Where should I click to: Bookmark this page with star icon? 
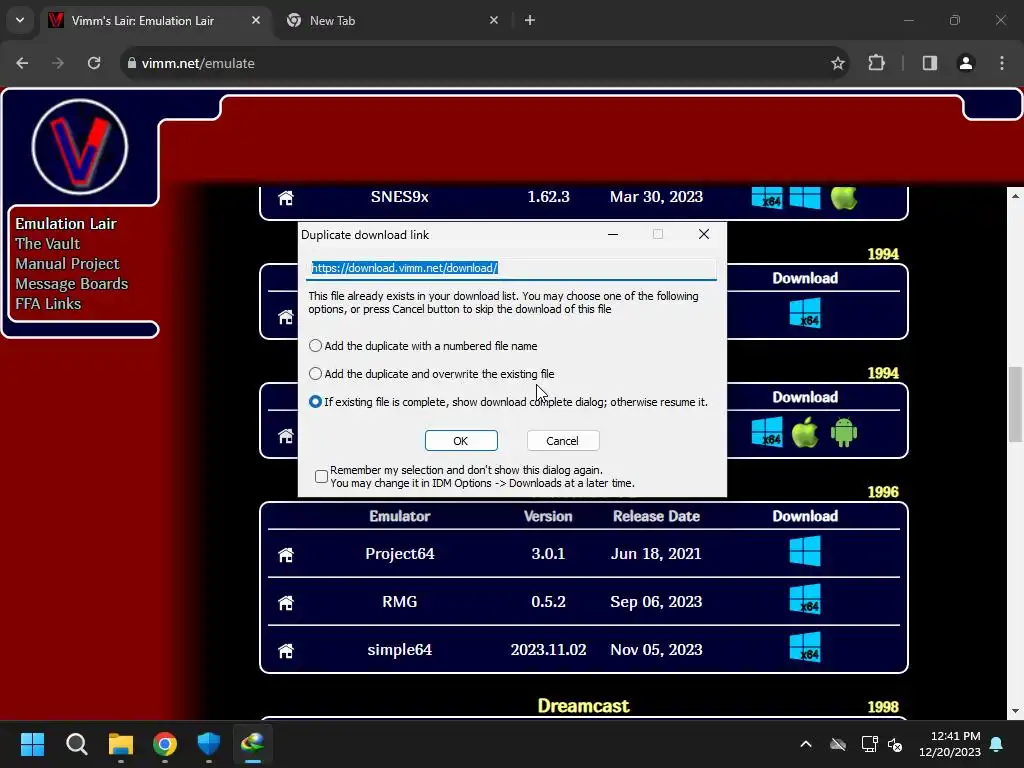point(837,63)
